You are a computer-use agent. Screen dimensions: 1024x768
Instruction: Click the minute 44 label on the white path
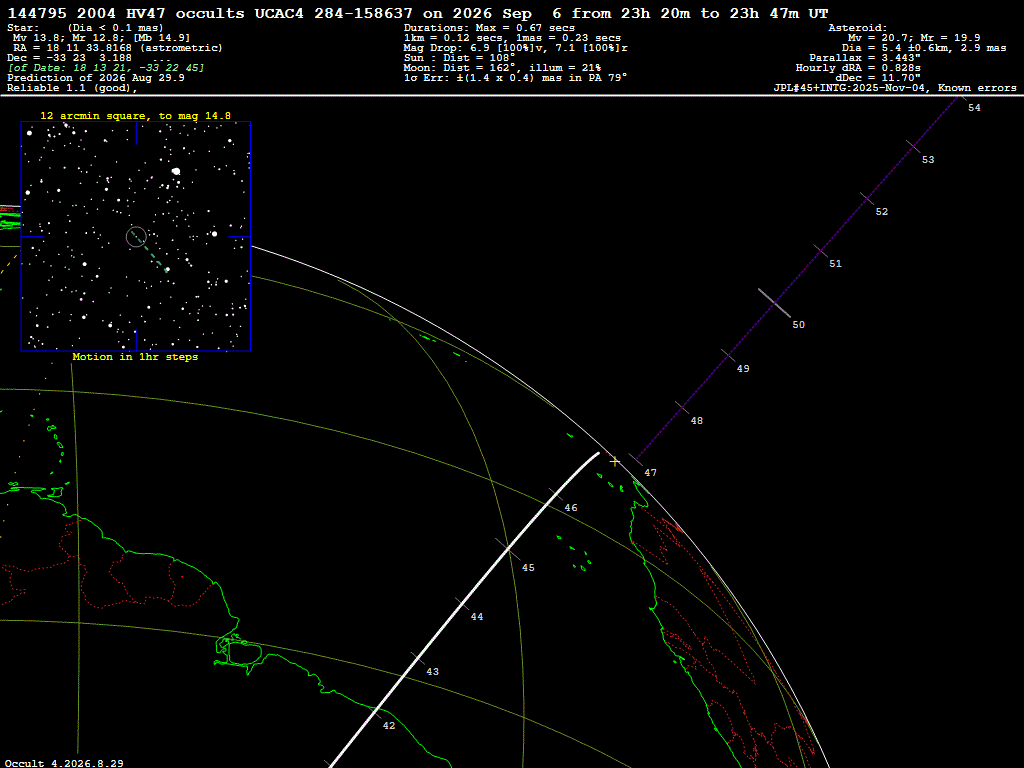(x=477, y=616)
